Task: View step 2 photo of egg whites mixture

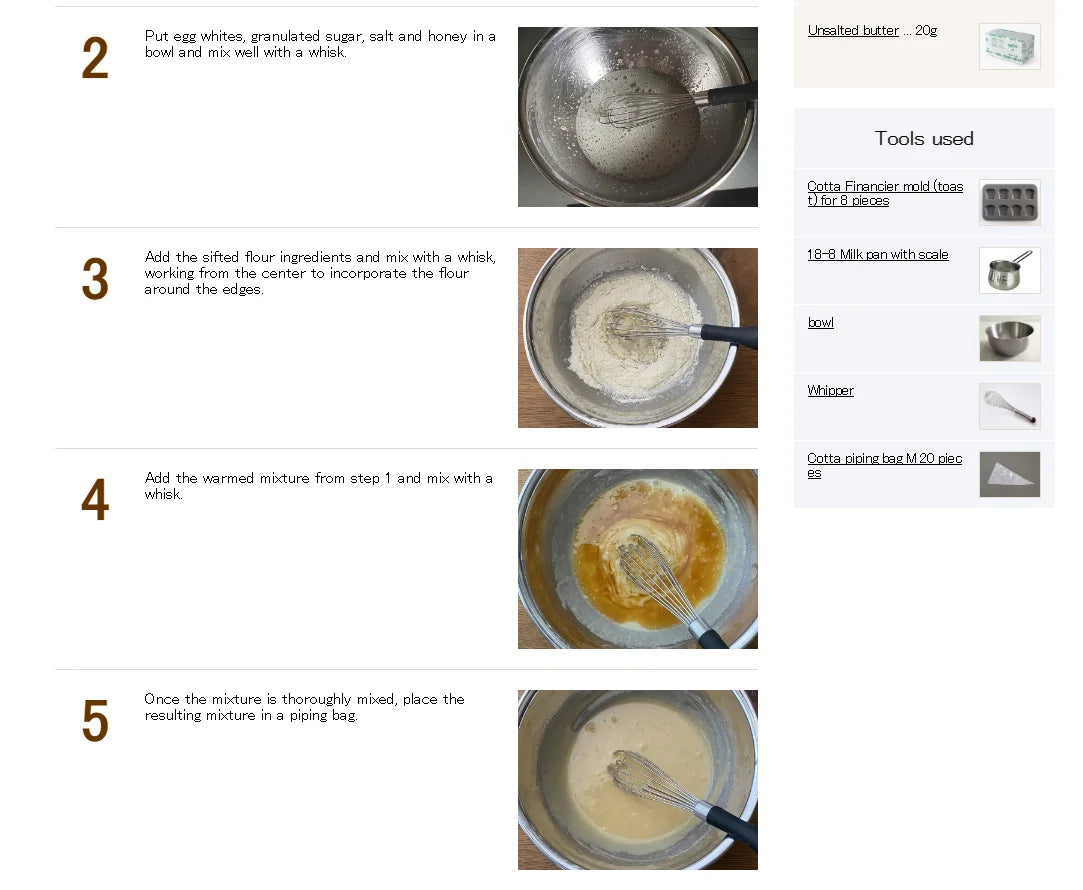Action: pos(638,117)
